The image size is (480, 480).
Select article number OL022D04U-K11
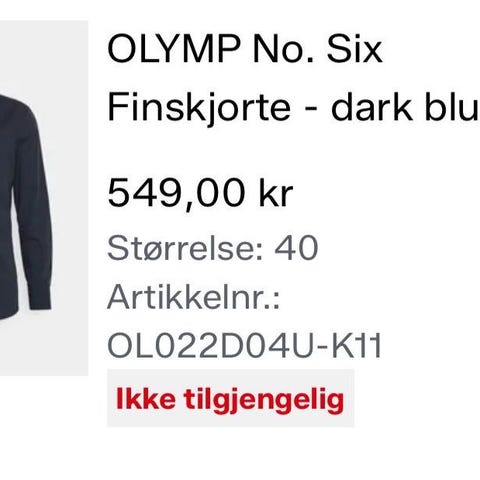coord(244,345)
